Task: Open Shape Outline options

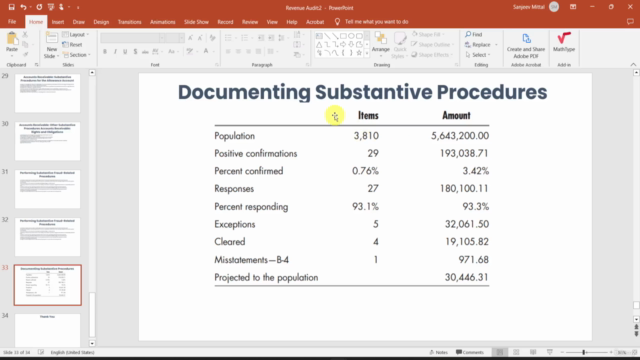Action: (x=433, y=44)
